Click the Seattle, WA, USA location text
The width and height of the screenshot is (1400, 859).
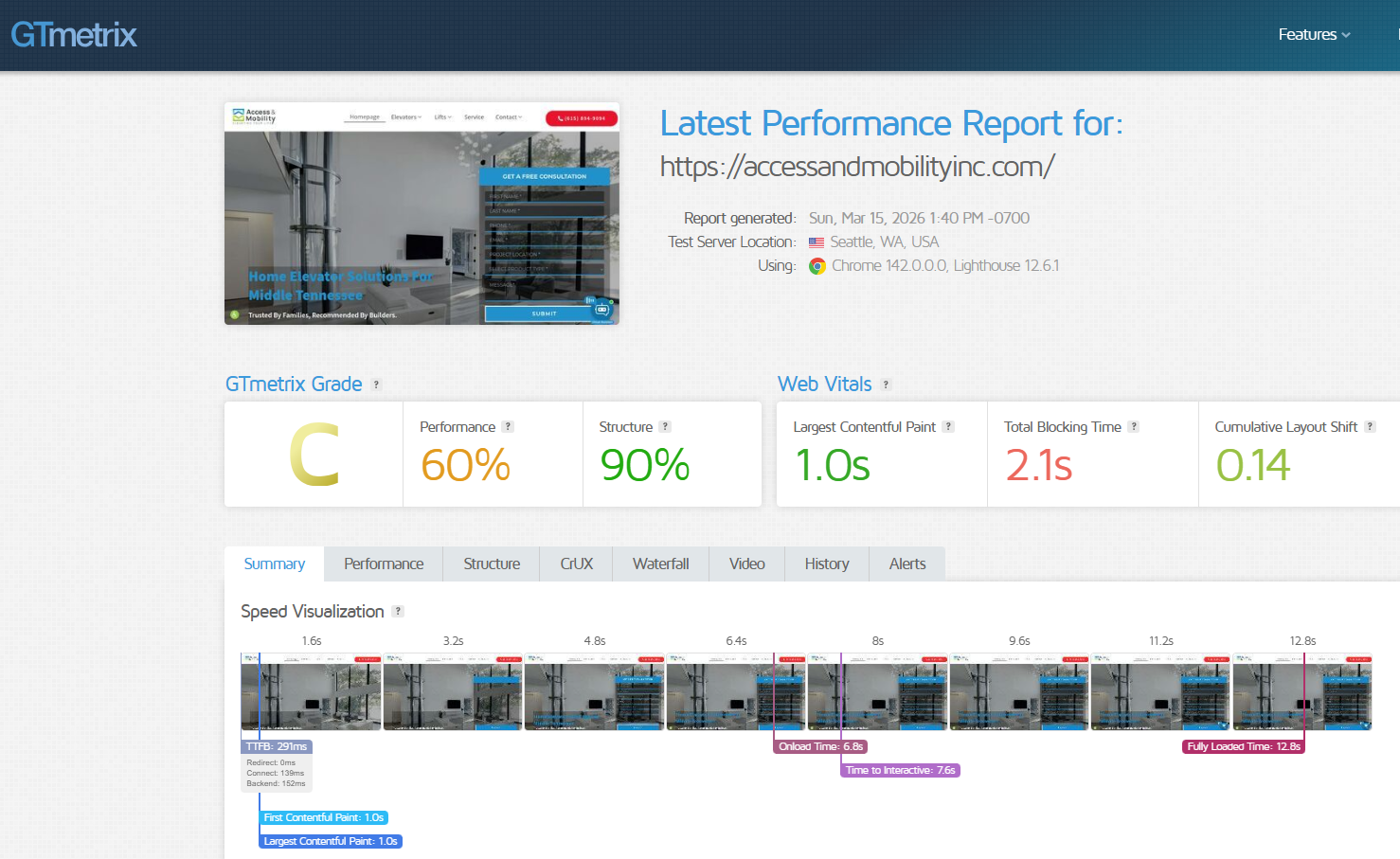(x=885, y=242)
